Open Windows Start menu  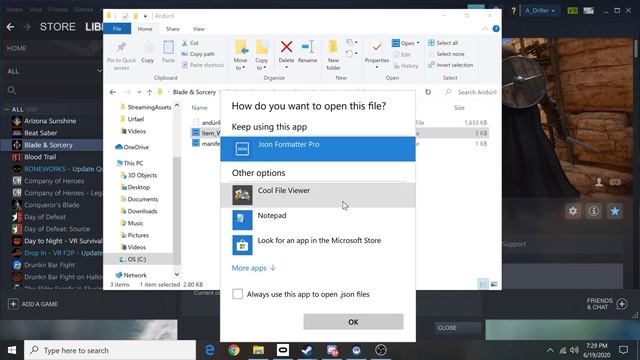[12, 350]
